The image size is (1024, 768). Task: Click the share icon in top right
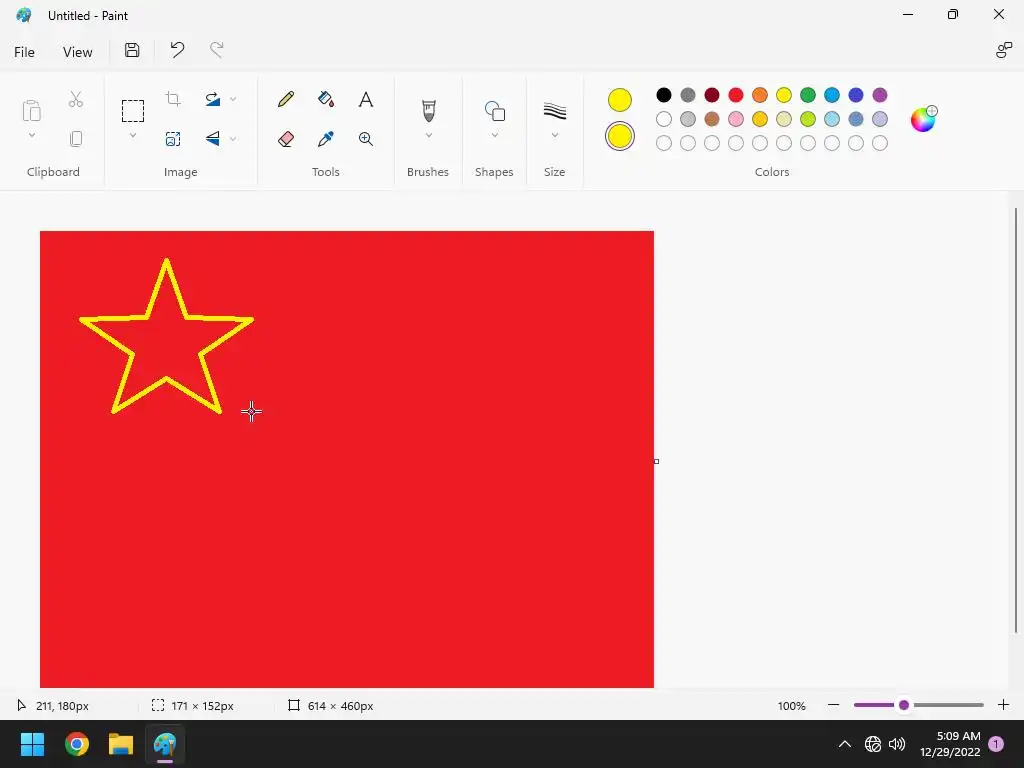click(x=1003, y=50)
